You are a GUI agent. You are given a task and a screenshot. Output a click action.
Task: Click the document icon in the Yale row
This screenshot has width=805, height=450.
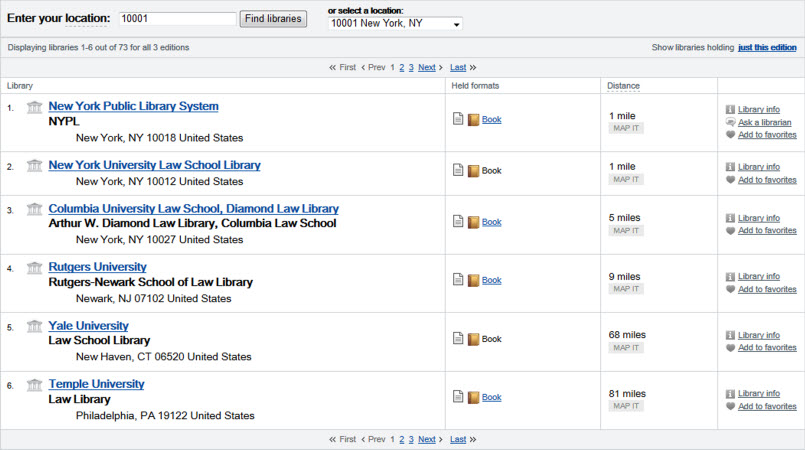coord(458,338)
